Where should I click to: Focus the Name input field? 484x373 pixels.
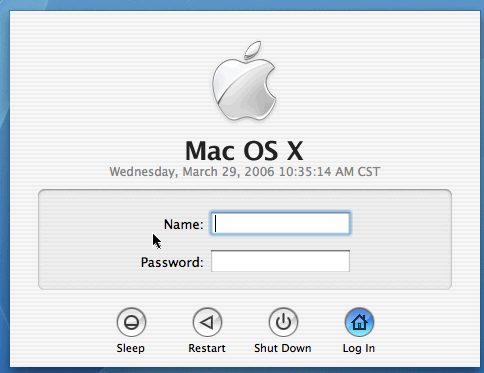click(x=280, y=223)
